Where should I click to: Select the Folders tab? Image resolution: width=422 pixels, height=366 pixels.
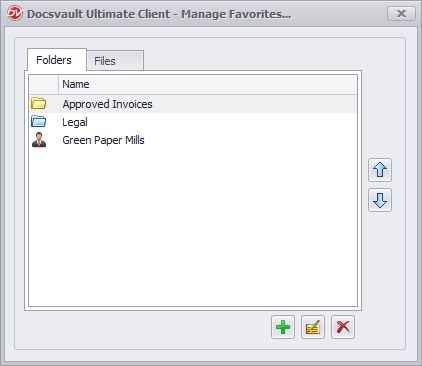tap(57, 60)
